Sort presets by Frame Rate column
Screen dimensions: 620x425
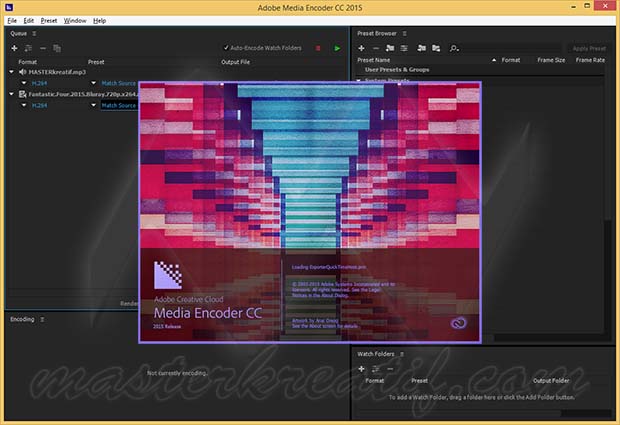click(590, 60)
